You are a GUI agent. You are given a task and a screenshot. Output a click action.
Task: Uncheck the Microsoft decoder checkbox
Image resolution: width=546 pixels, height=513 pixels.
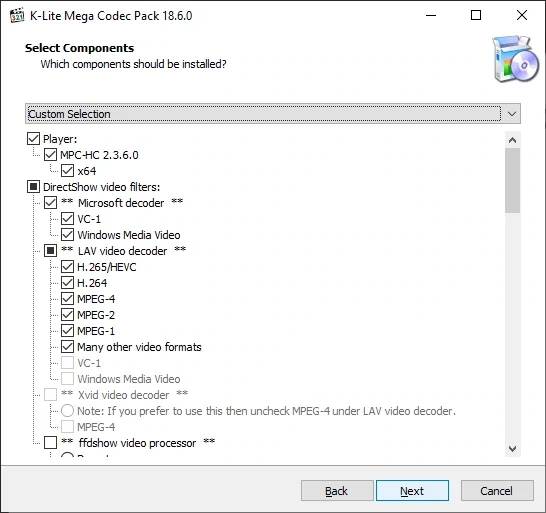[50, 203]
